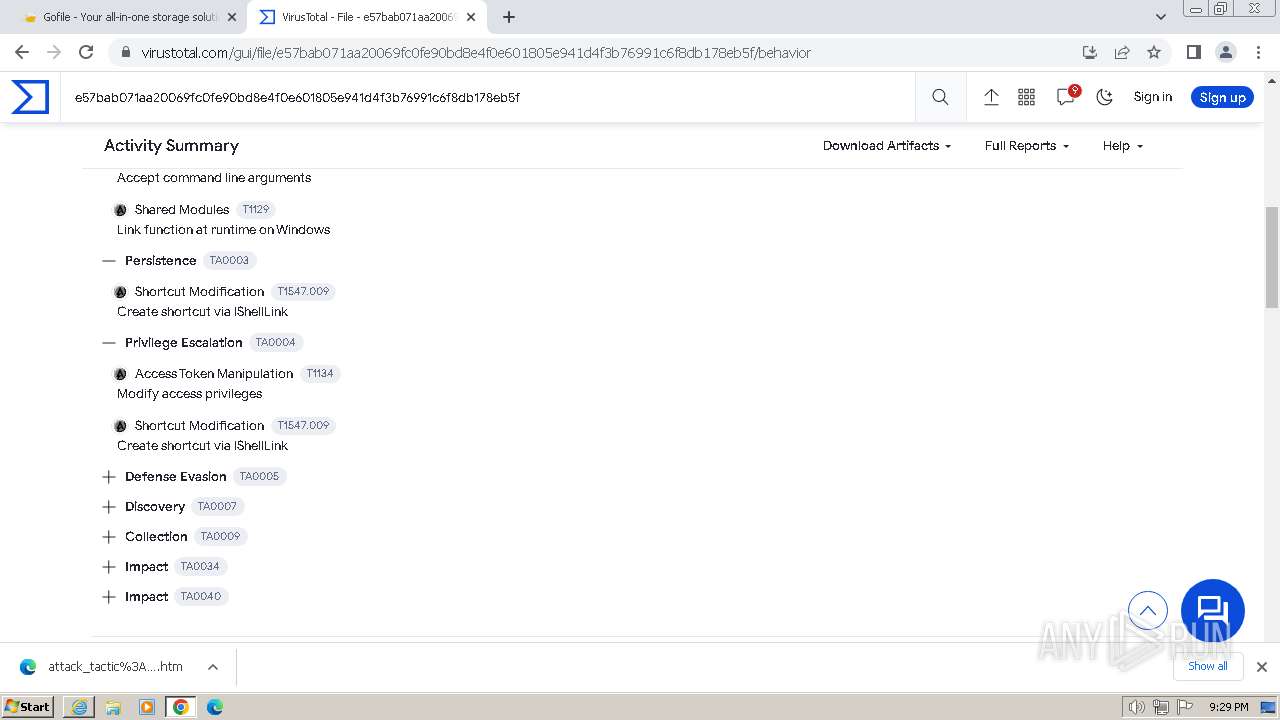Expand the Impact TA0040 section
Screen dimensions: 1280x720
(x=109, y=597)
